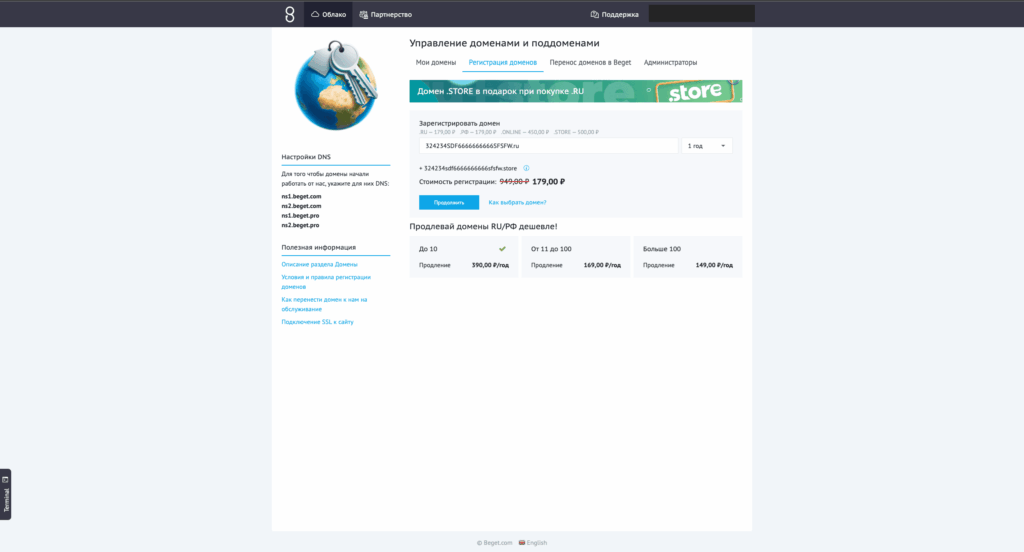Image resolution: width=1024 pixels, height=552 pixels.
Task: Click the domain name input field
Action: point(548,146)
